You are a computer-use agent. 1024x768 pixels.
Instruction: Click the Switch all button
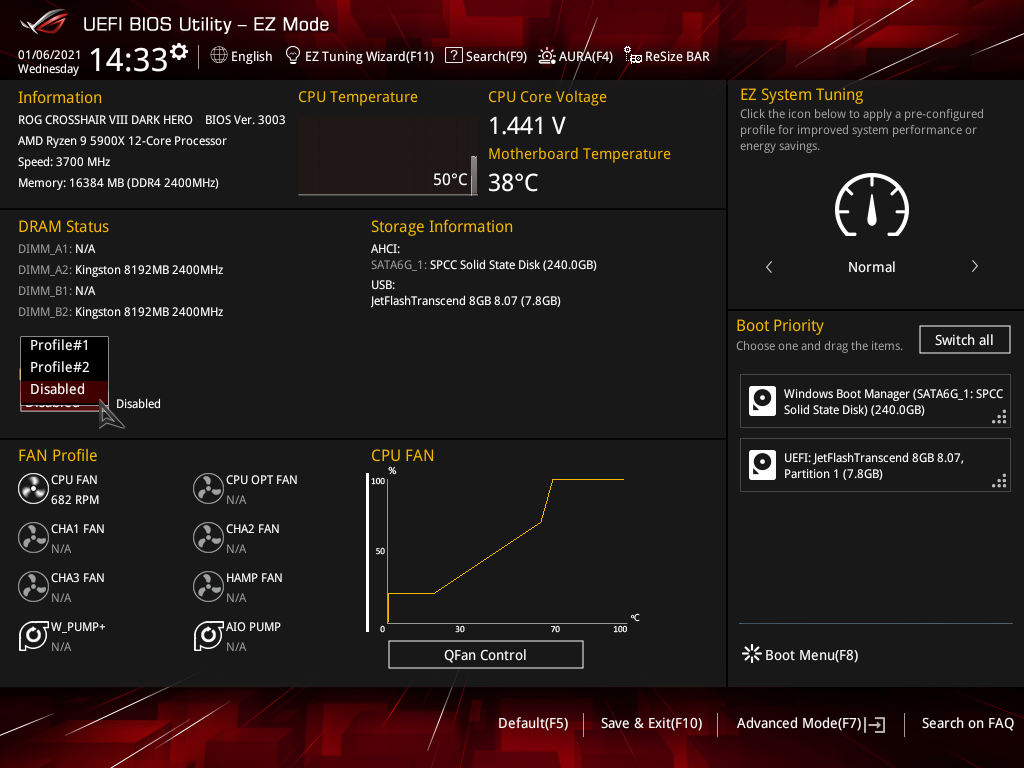click(x=964, y=340)
